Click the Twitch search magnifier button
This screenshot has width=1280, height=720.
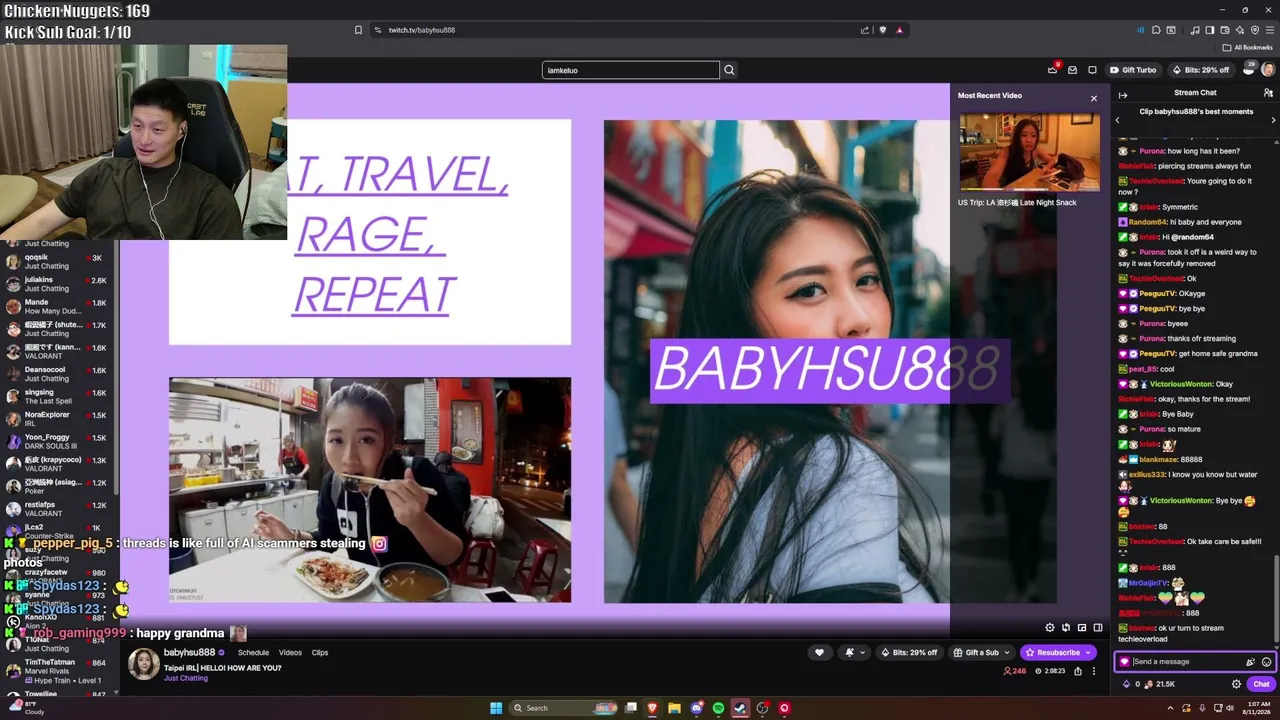[x=729, y=70]
